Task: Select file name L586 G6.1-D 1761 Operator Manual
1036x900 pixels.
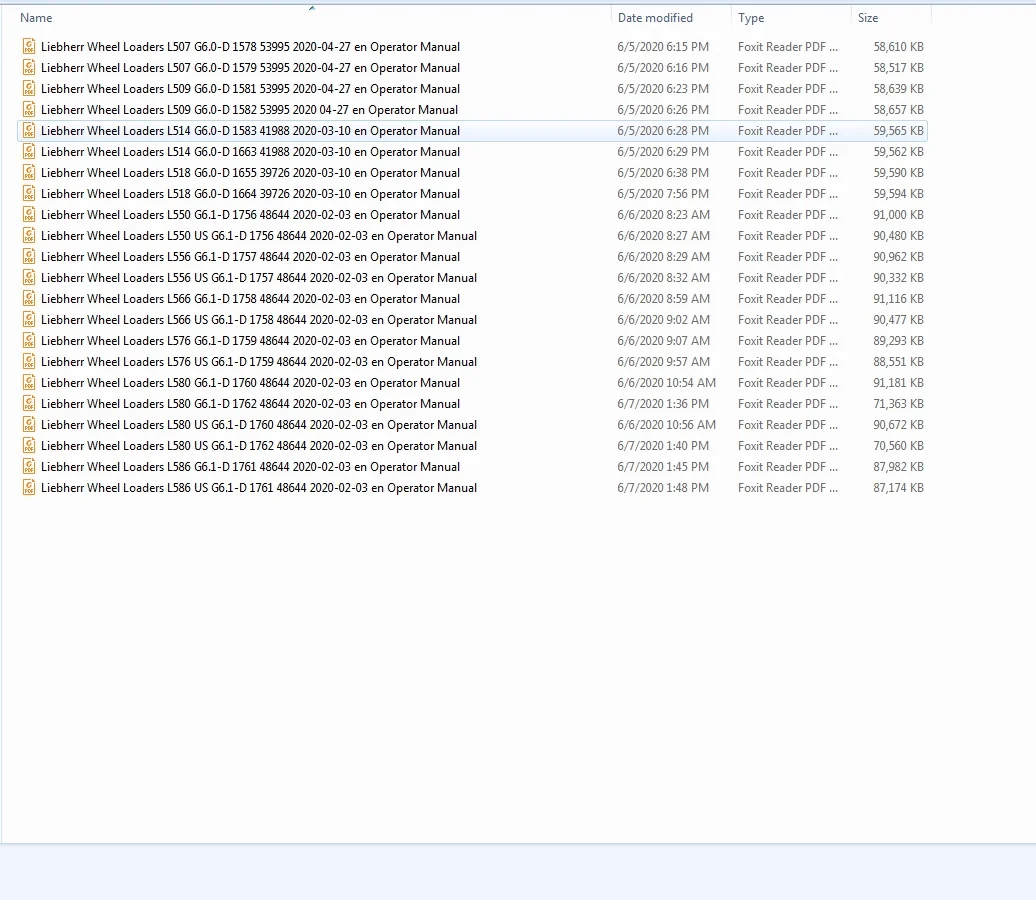Action: click(x=250, y=467)
